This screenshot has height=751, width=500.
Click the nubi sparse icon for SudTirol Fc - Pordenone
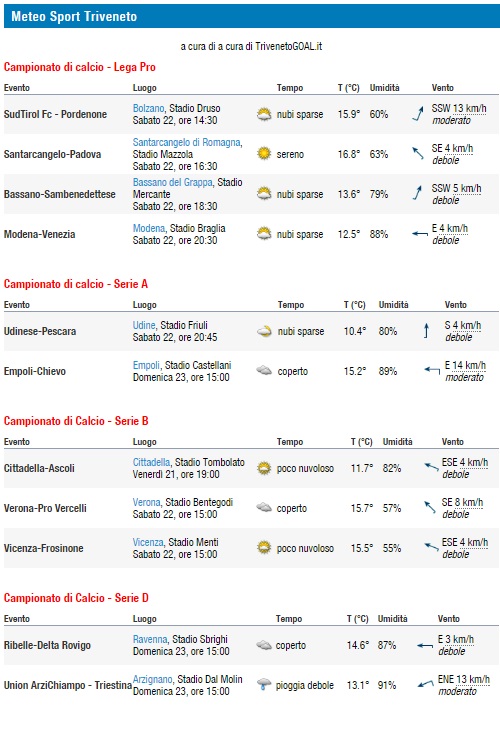[x=264, y=114]
